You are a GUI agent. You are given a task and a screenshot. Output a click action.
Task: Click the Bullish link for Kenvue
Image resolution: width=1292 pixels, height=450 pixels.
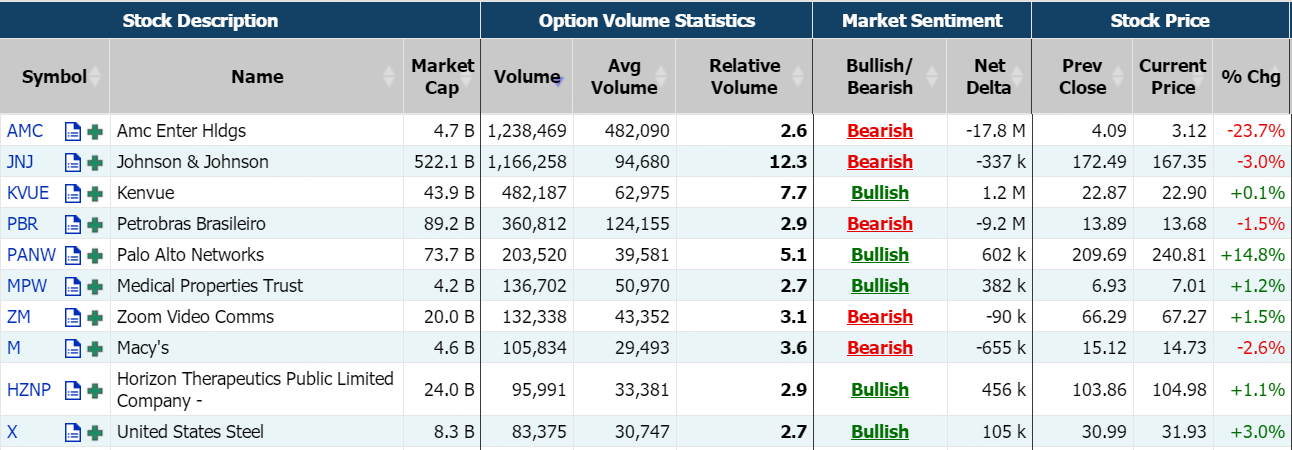(x=880, y=193)
